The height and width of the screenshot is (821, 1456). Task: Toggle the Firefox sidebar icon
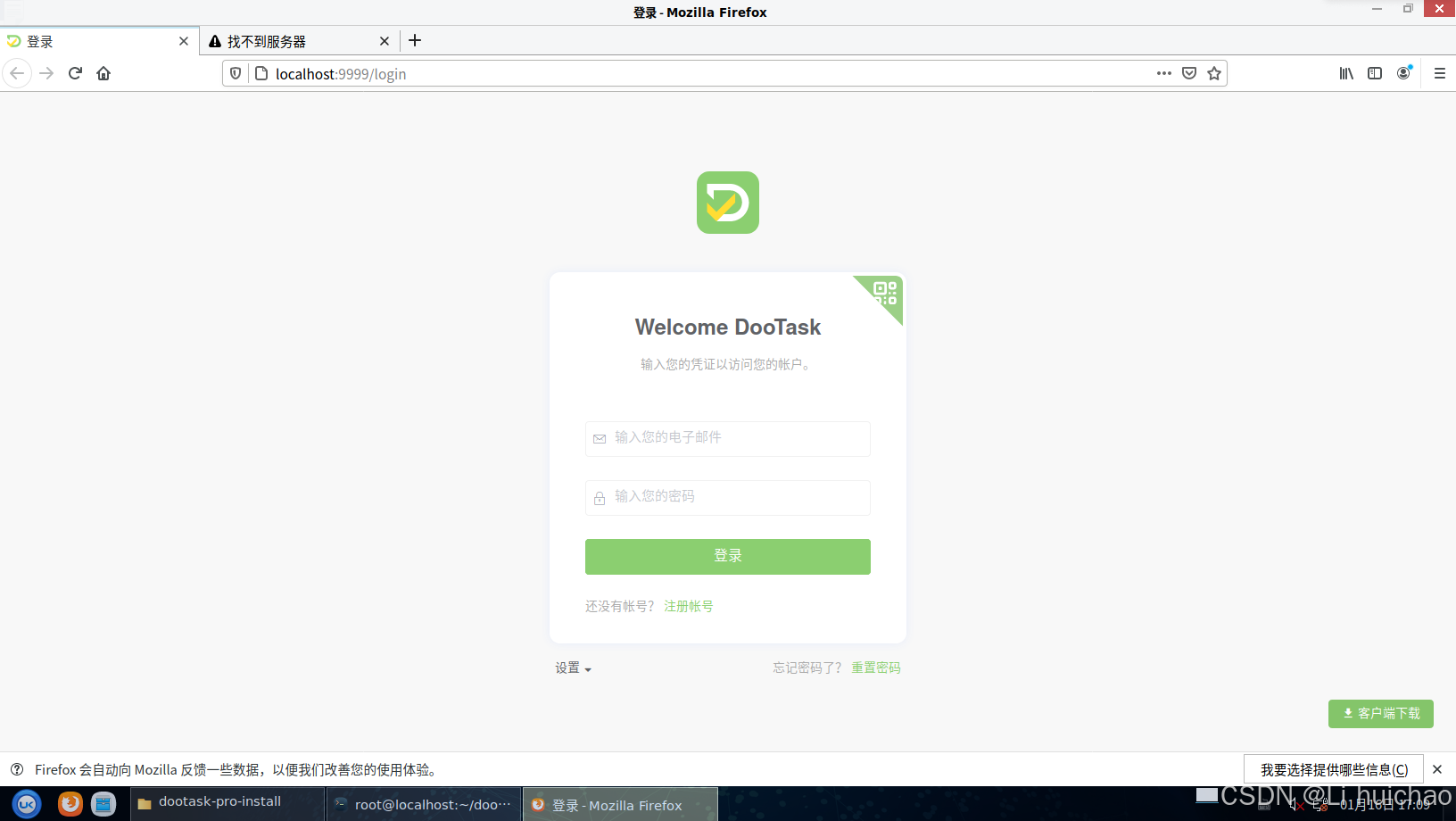coord(1374,73)
